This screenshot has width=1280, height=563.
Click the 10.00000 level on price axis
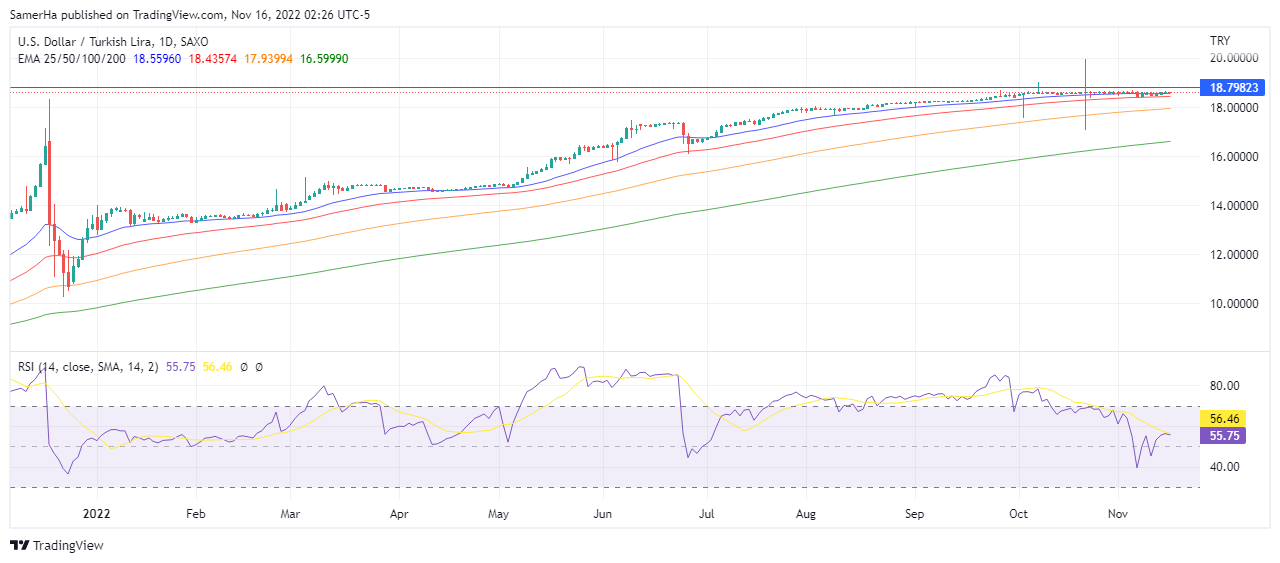click(x=1233, y=303)
